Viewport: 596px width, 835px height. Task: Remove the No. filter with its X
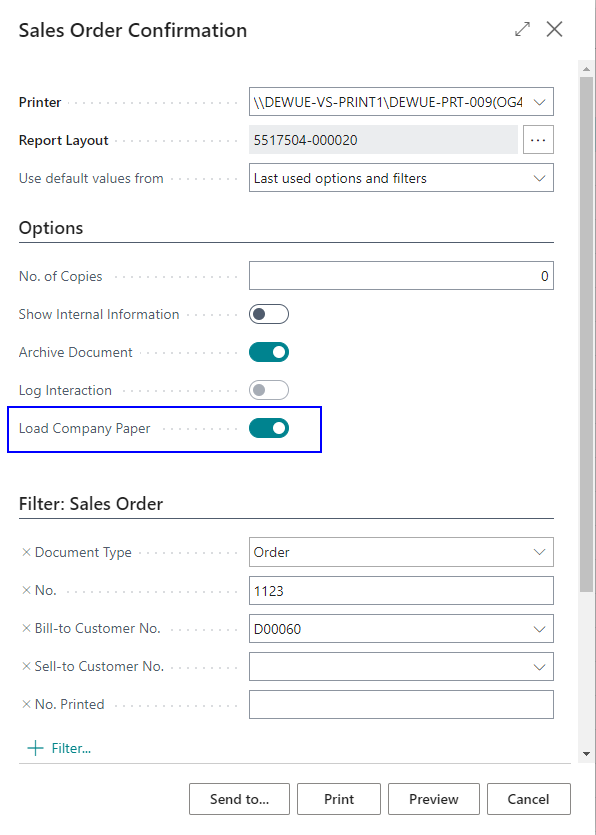pos(26,590)
